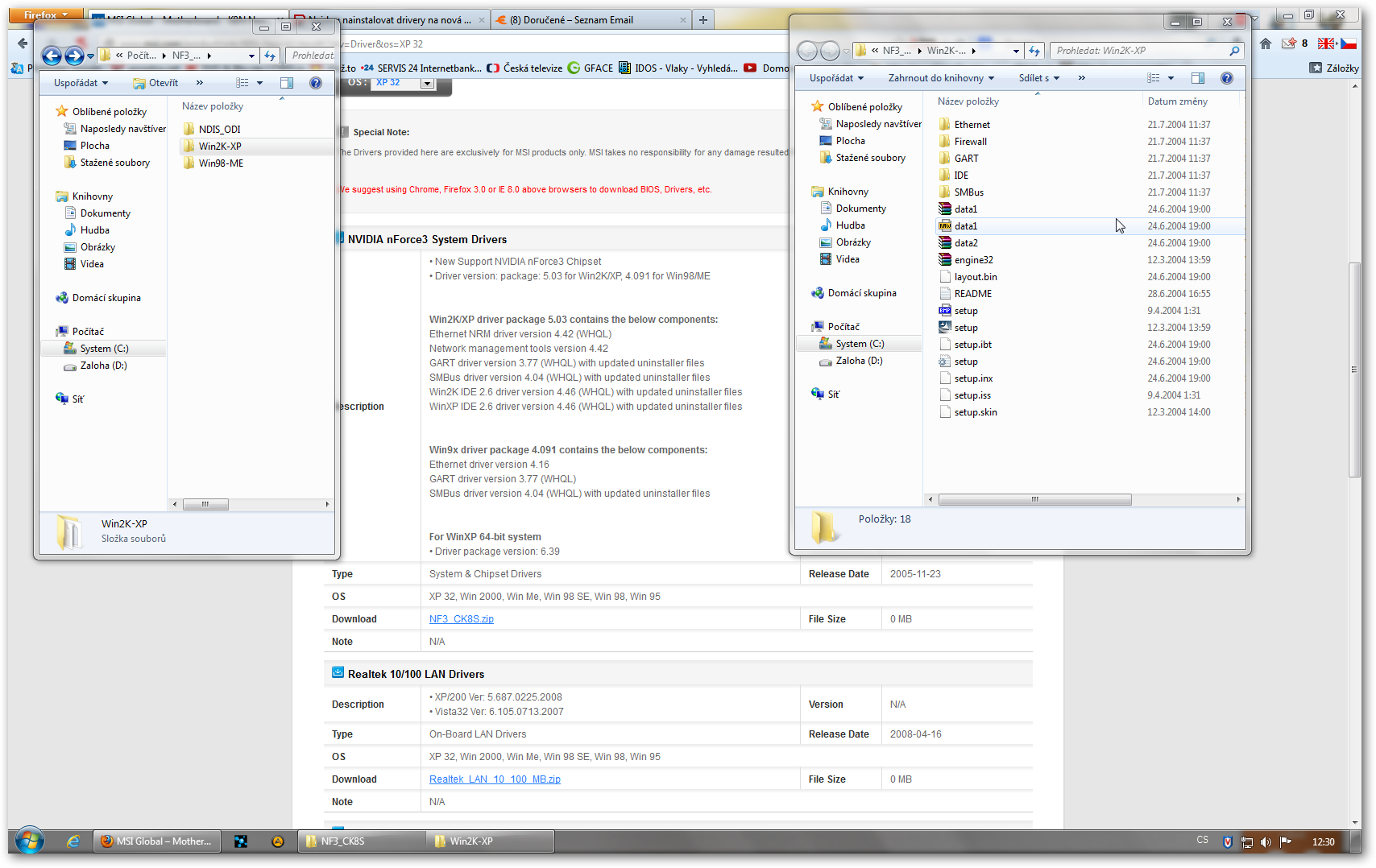Select System (C:) in Win2K-XP navigation pane
This screenshot has height=868, width=1376.
coord(859,344)
